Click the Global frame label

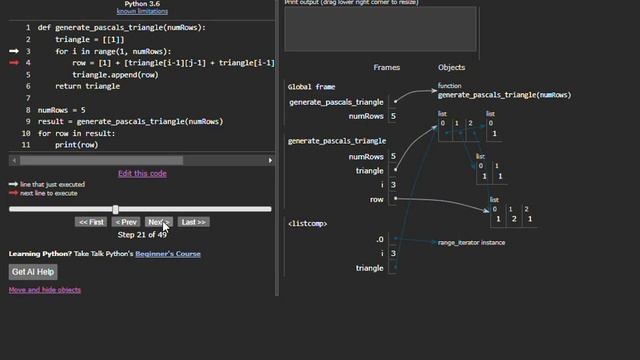tap(311, 87)
